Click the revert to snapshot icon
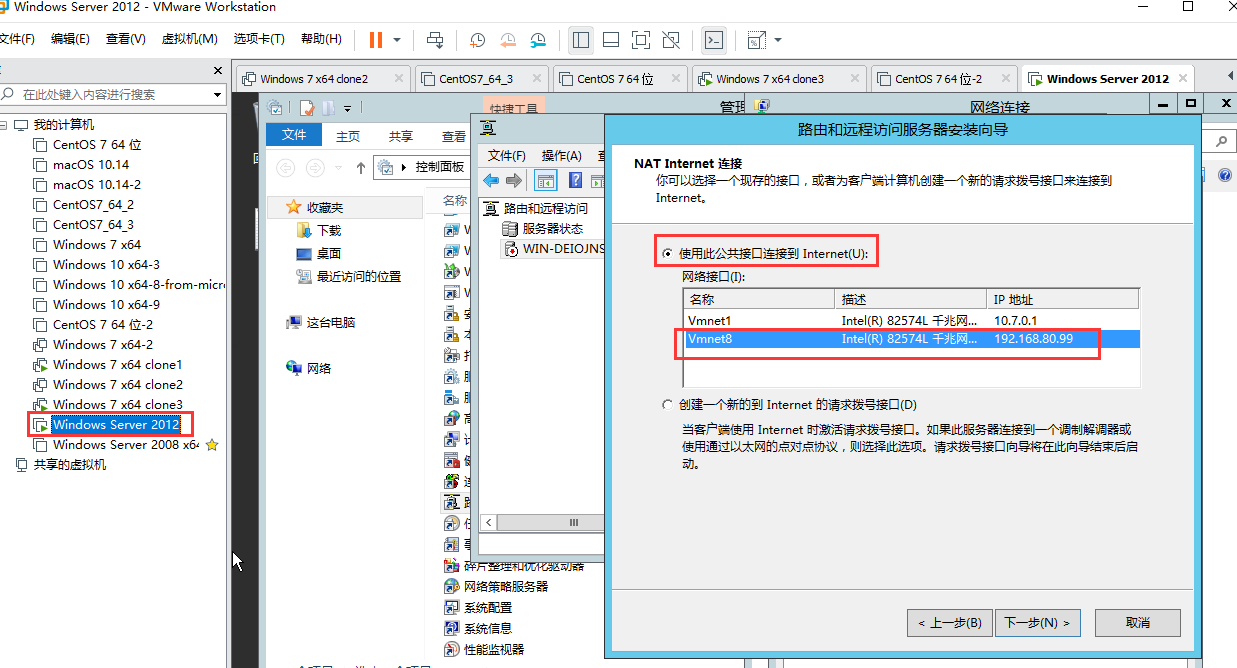Image resolution: width=1237 pixels, height=668 pixels. (x=508, y=40)
